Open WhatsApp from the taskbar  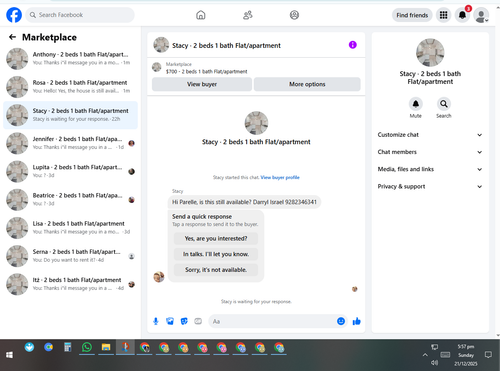[87, 347]
